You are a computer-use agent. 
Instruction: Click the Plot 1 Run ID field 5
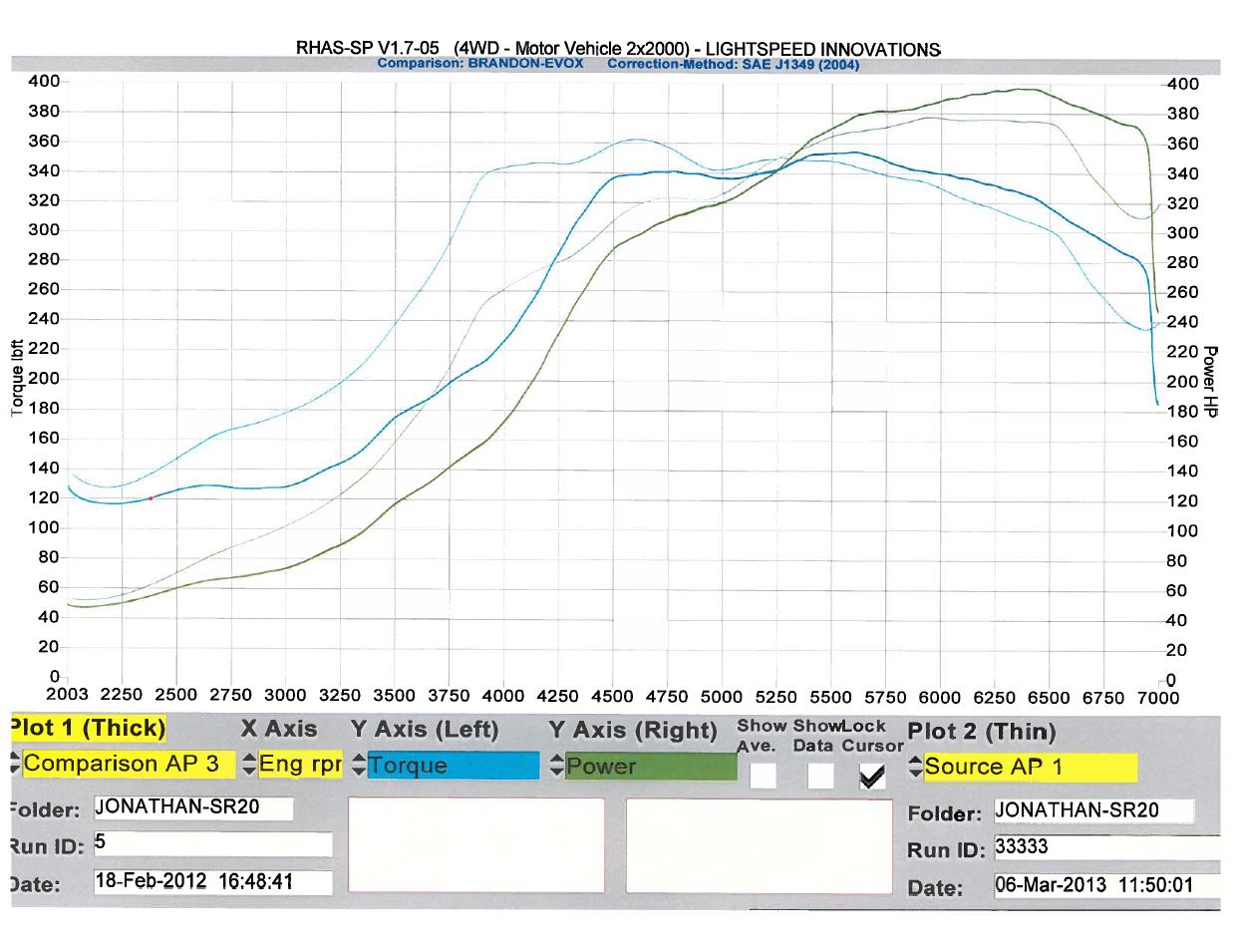tap(212, 844)
